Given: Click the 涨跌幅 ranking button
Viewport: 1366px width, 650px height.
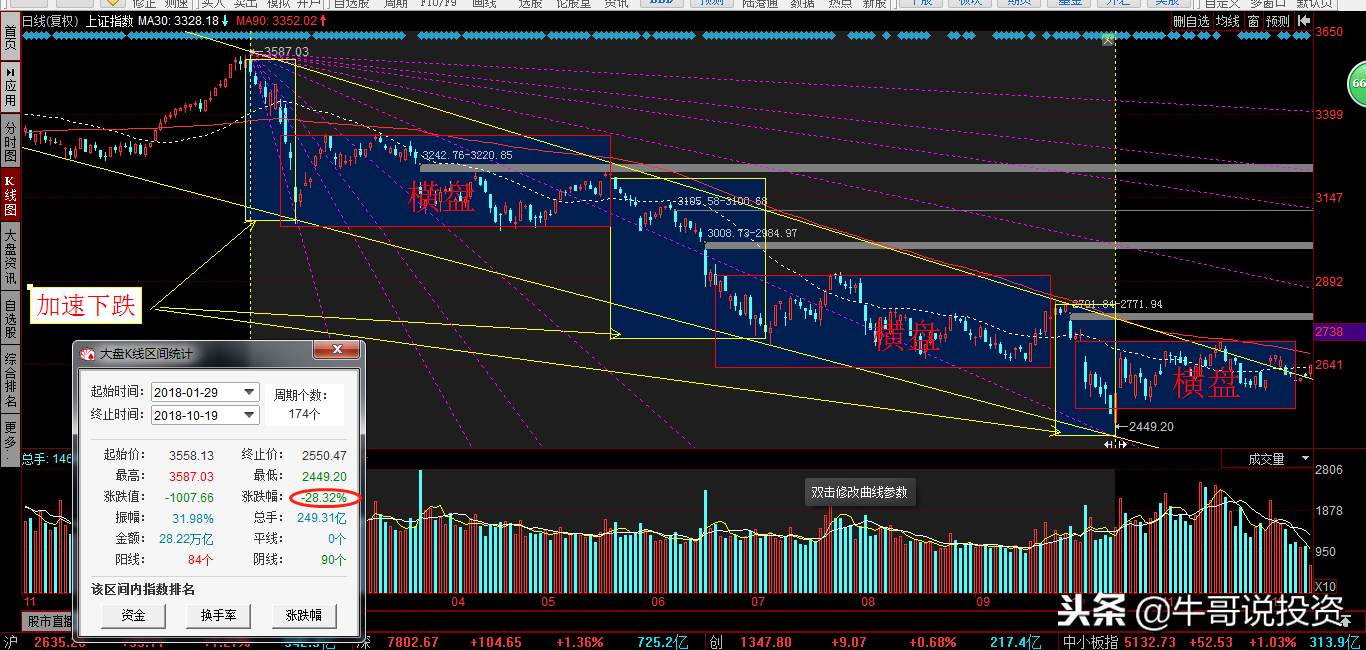Looking at the screenshot, I should [x=304, y=615].
